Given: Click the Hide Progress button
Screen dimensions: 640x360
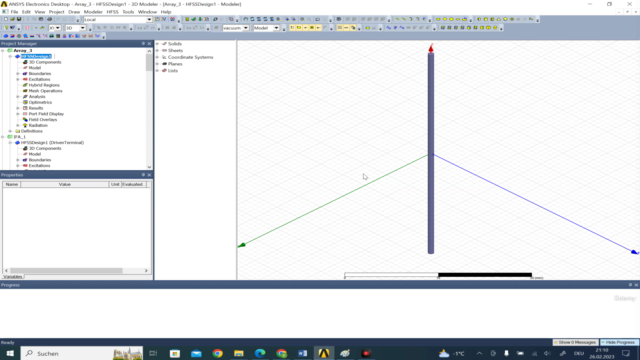Looking at the screenshot, I should click(x=619, y=342).
